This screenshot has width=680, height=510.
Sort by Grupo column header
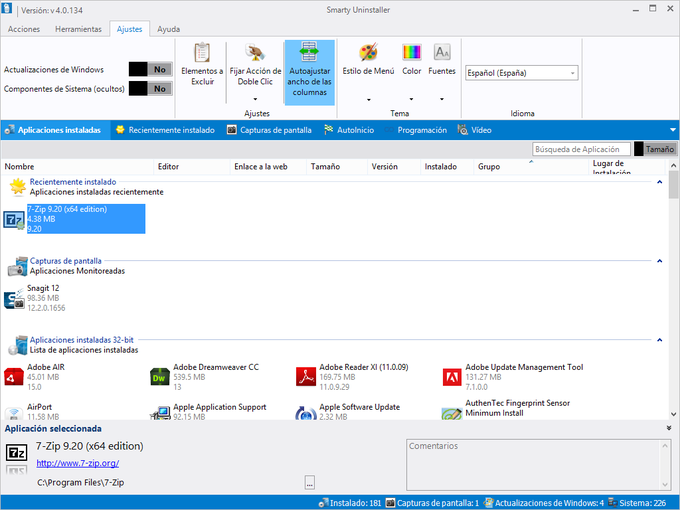(x=530, y=167)
